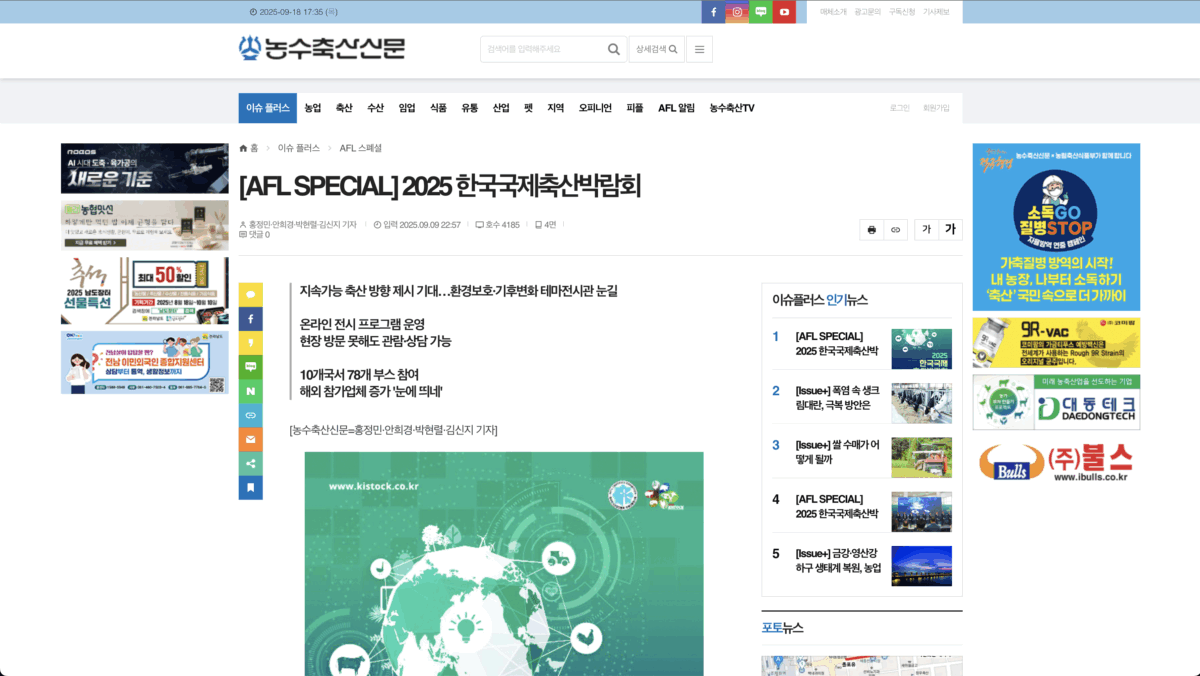Copy the article link via link icon
This screenshot has width=1200, height=676.
895,230
